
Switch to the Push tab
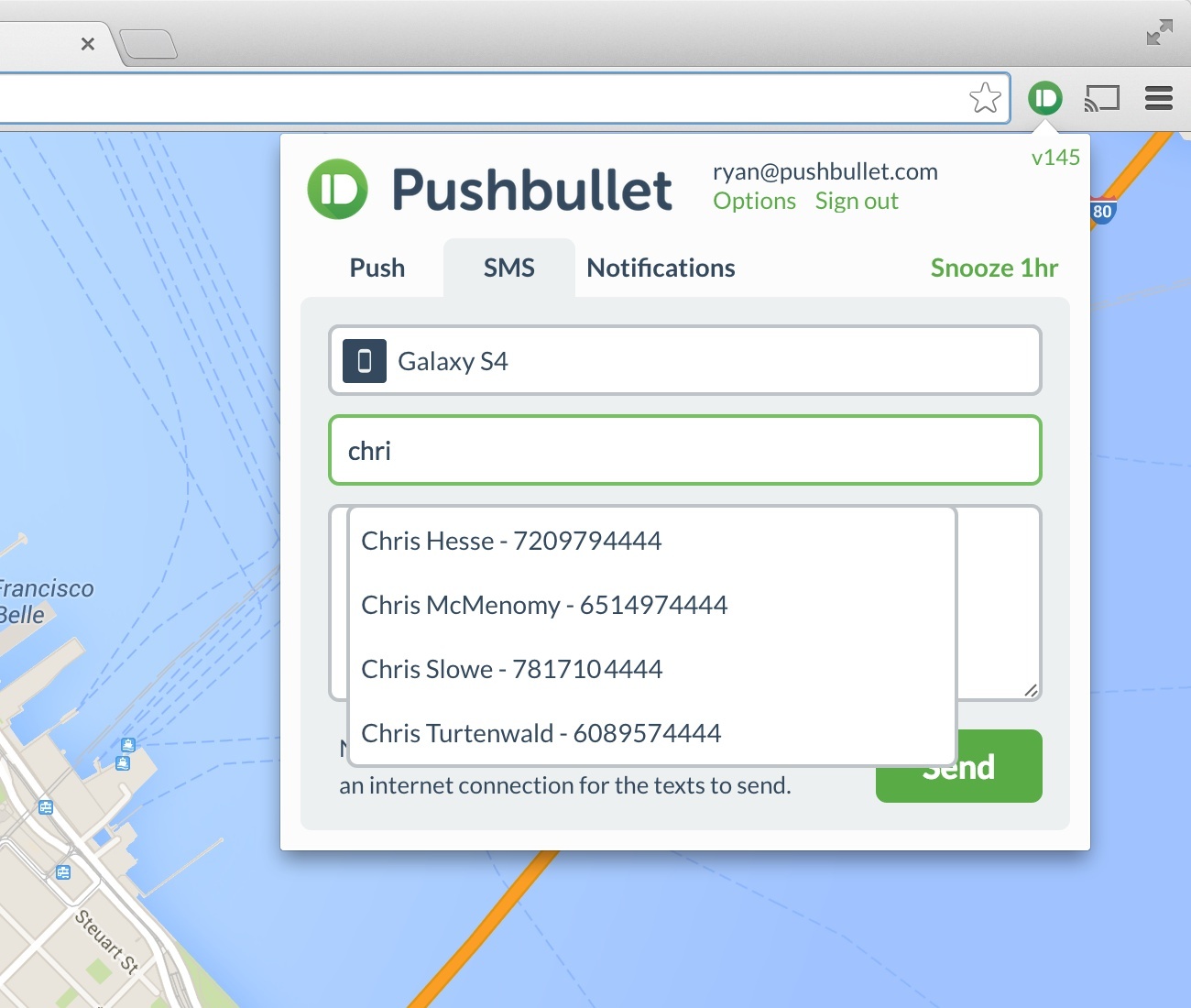377,268
